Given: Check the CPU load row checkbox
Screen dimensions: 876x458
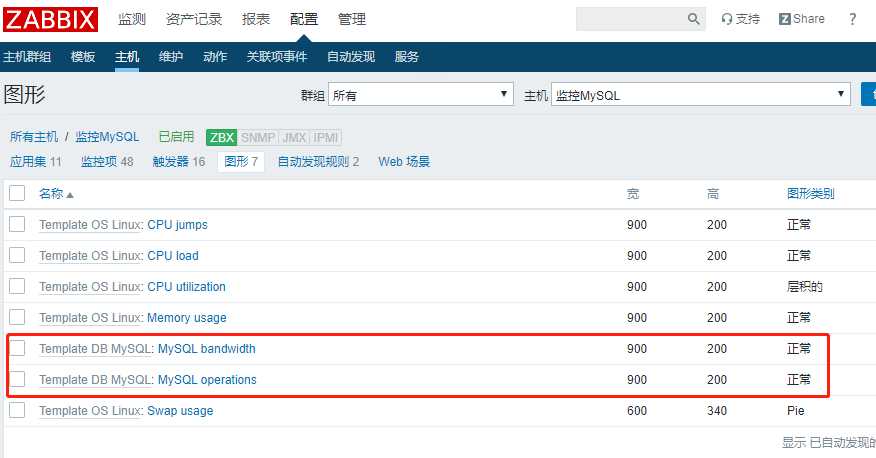Looking at the screenshot, I should click(17, 255).
